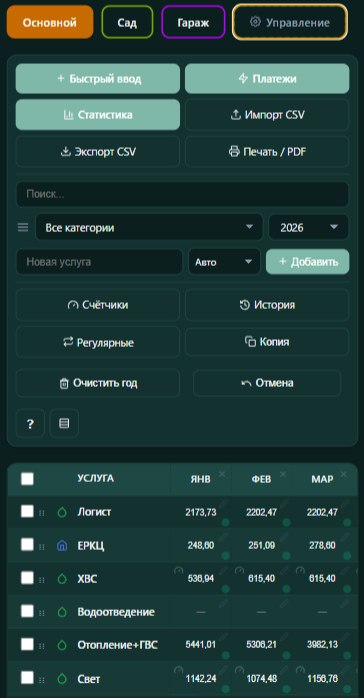Check the Логист row checkbox
Screen dimensions: 364x698
27,511
